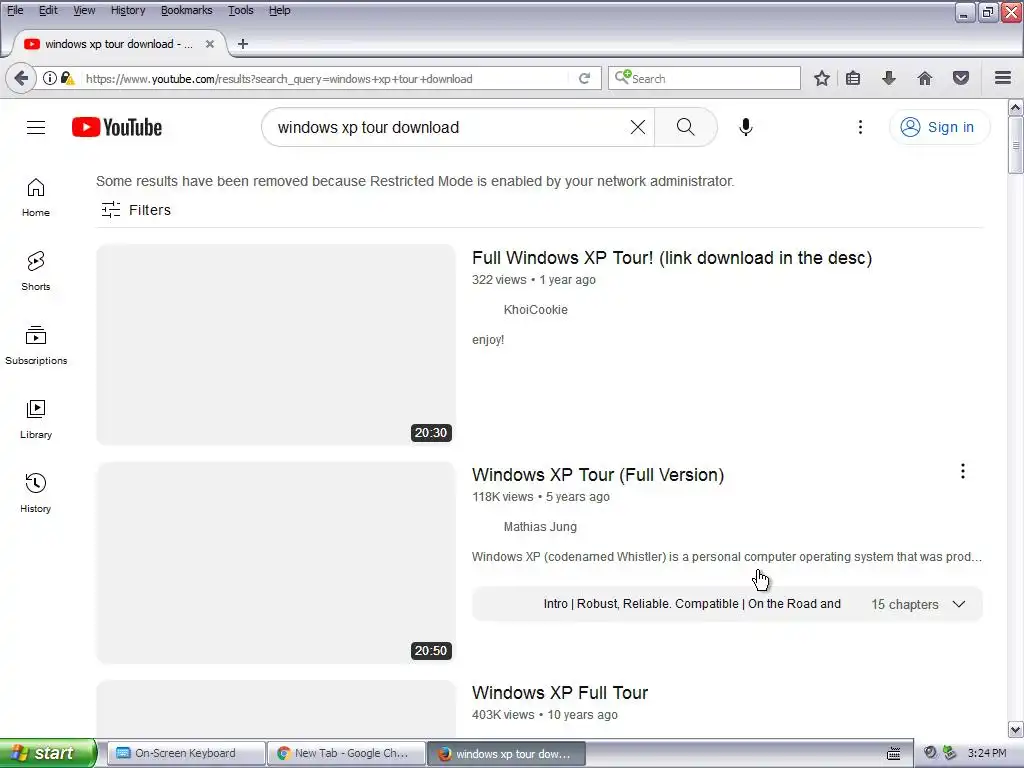This screenshot has width=1024, height=768.
Task: Click the Firefox taskbar button
Action: (x=506, y=753)
